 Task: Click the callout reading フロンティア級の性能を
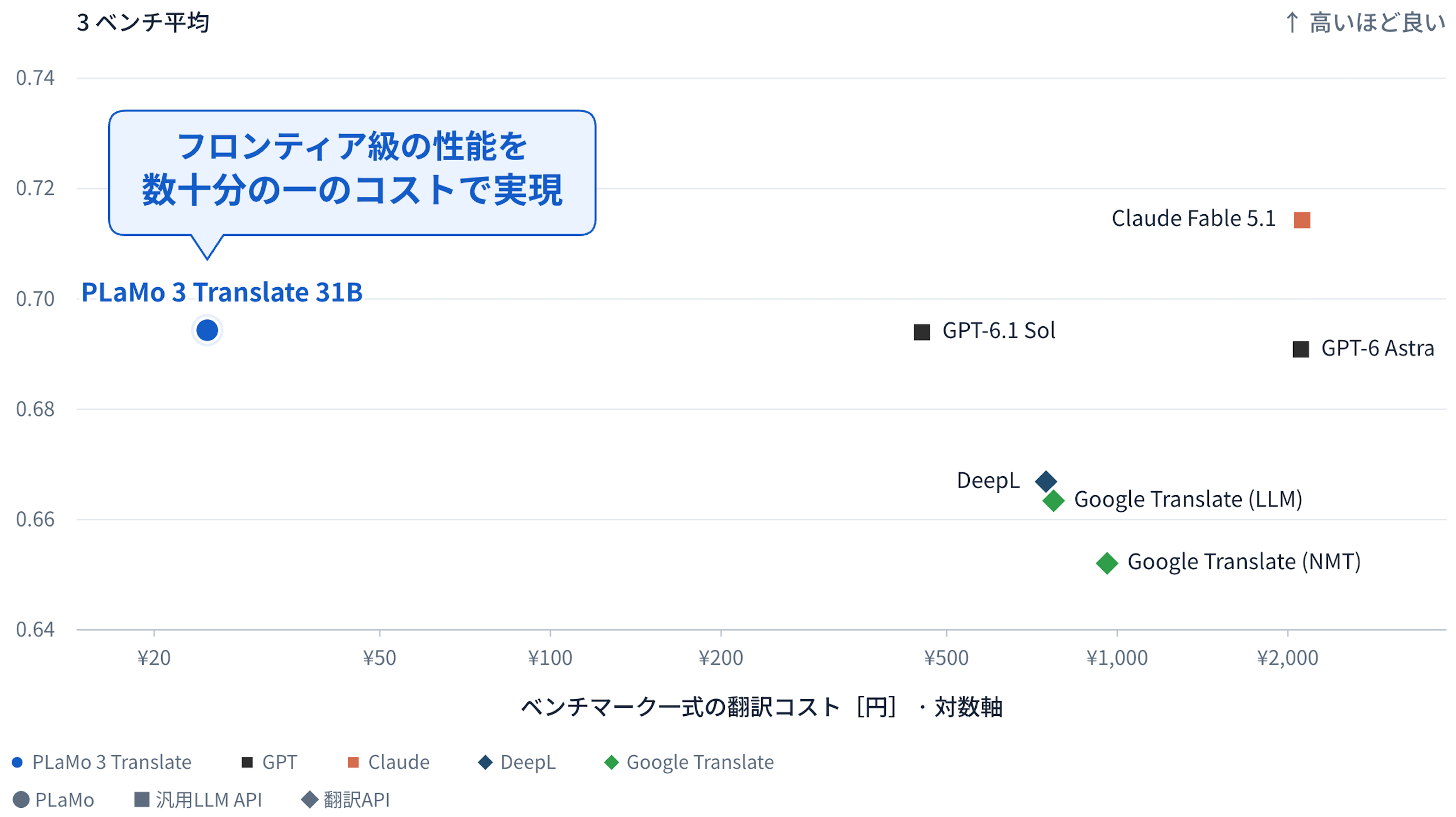(352, 173)
